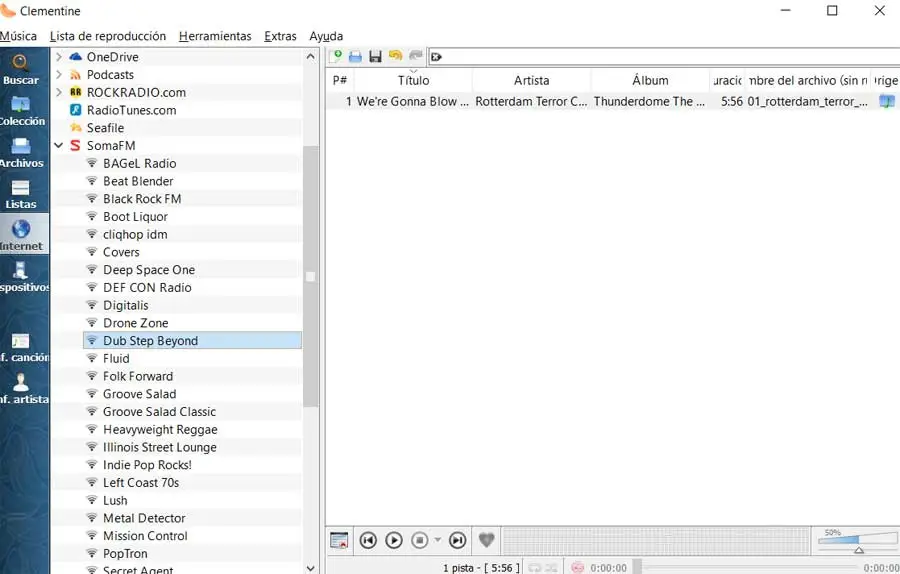This screenshot has width=900, height=574.
Task: Click the ROCKRADIO.com service icon
Action: [x=75, y=92]
